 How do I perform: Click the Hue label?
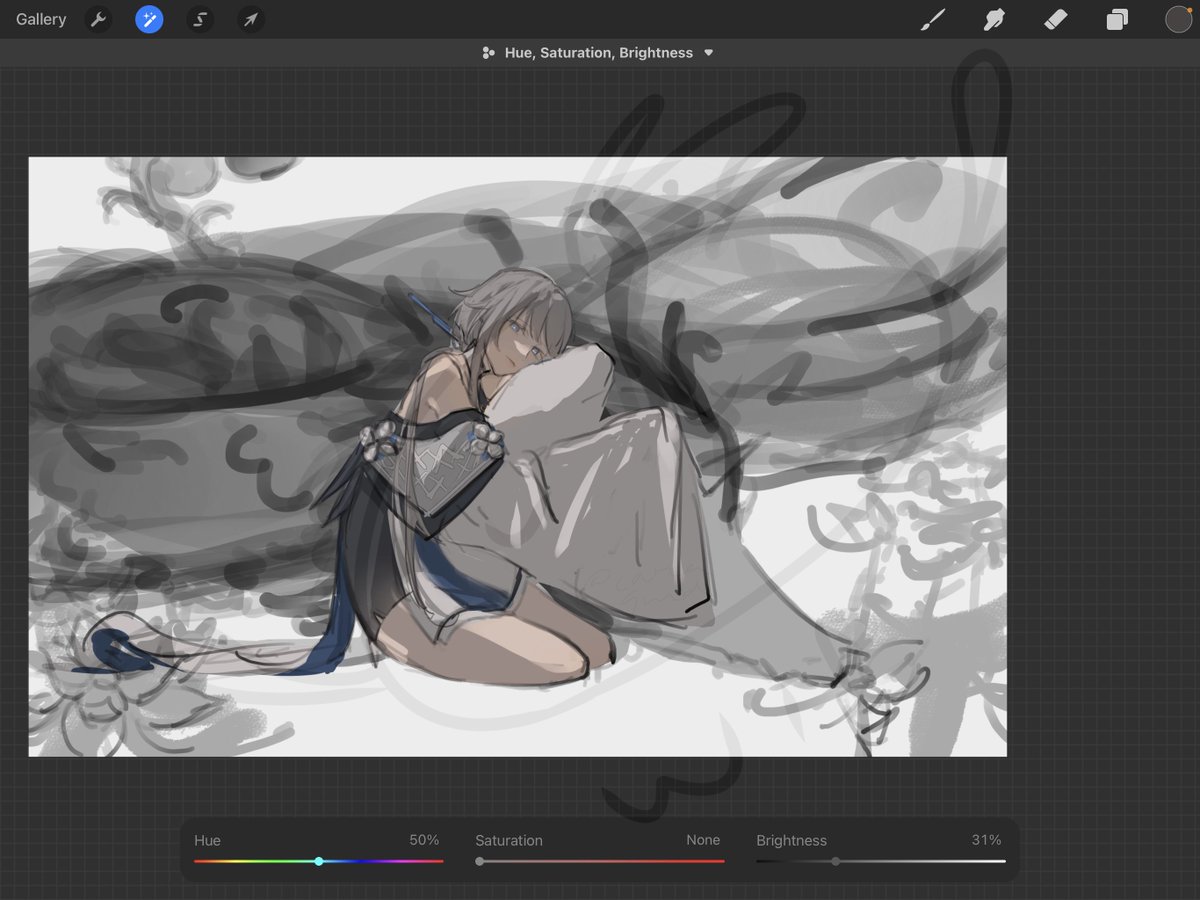coord(208,840)
